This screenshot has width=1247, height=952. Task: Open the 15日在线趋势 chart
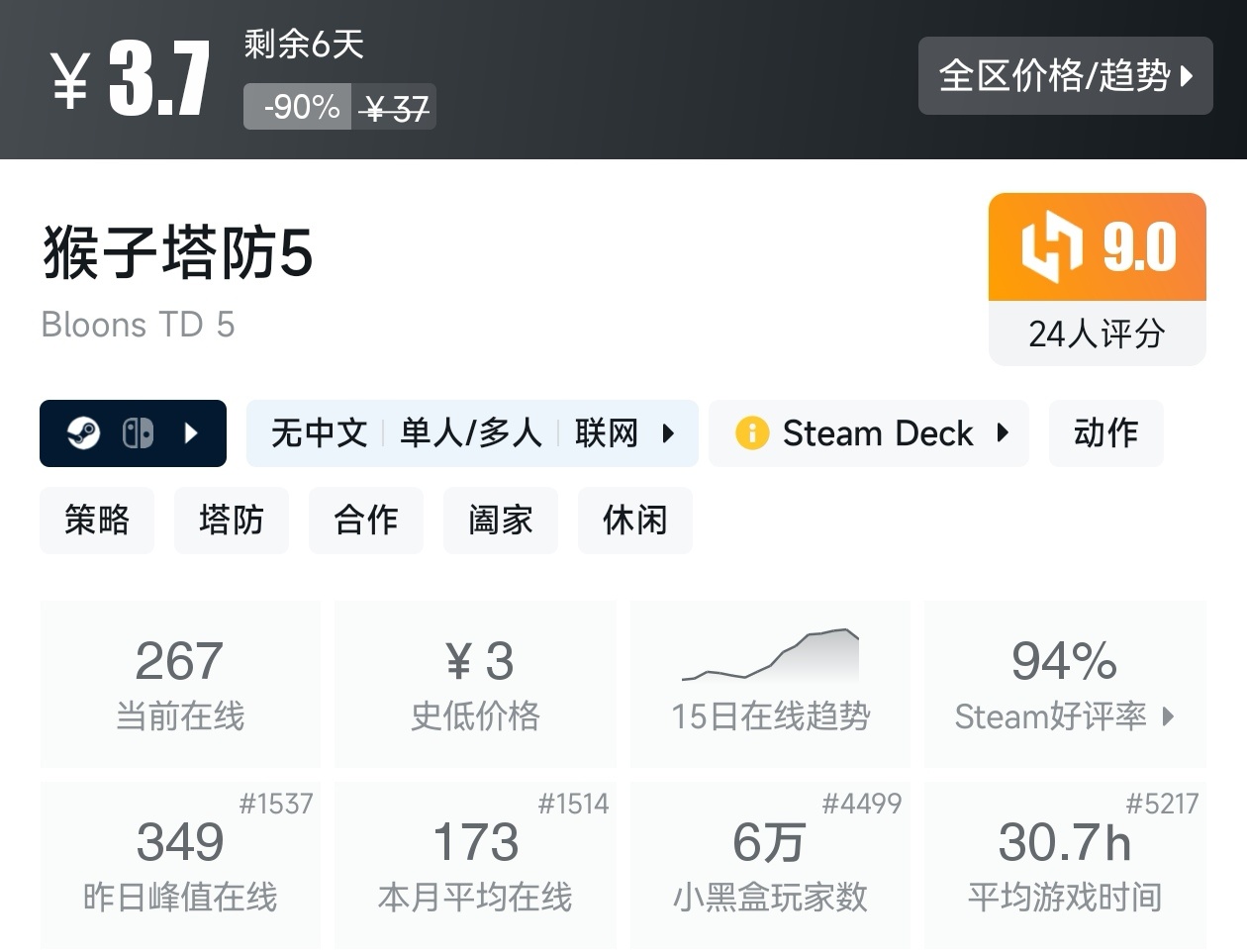[x=771, y=683]
